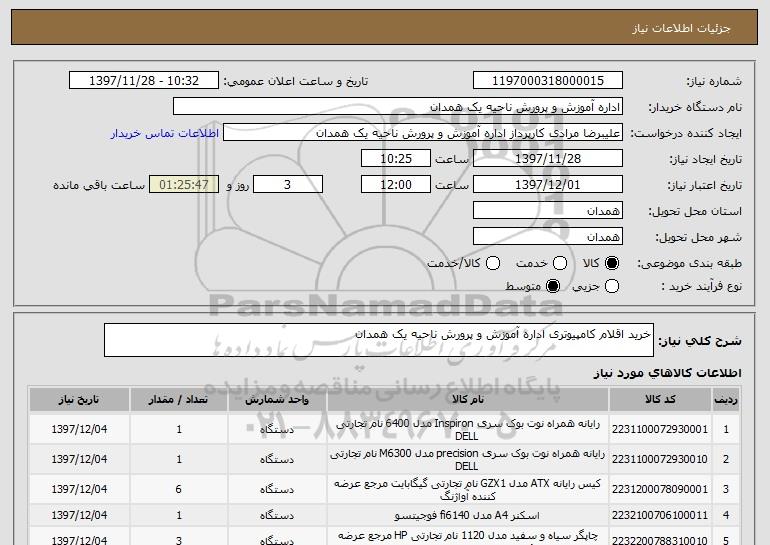The height and width of the screenshot is (545, 770).
Task: Choose the متوسط purchase type option
Action: [x=552, y=286]
